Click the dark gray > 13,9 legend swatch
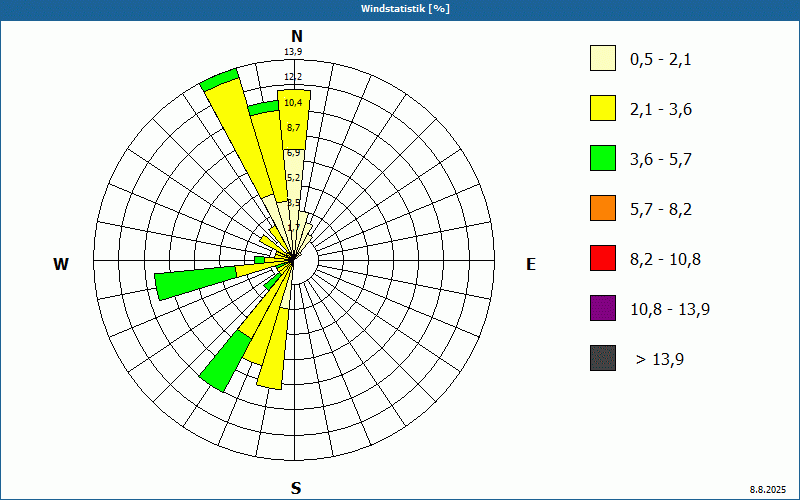The width and height of the screenshot is (800, 500). coord(603,358)
